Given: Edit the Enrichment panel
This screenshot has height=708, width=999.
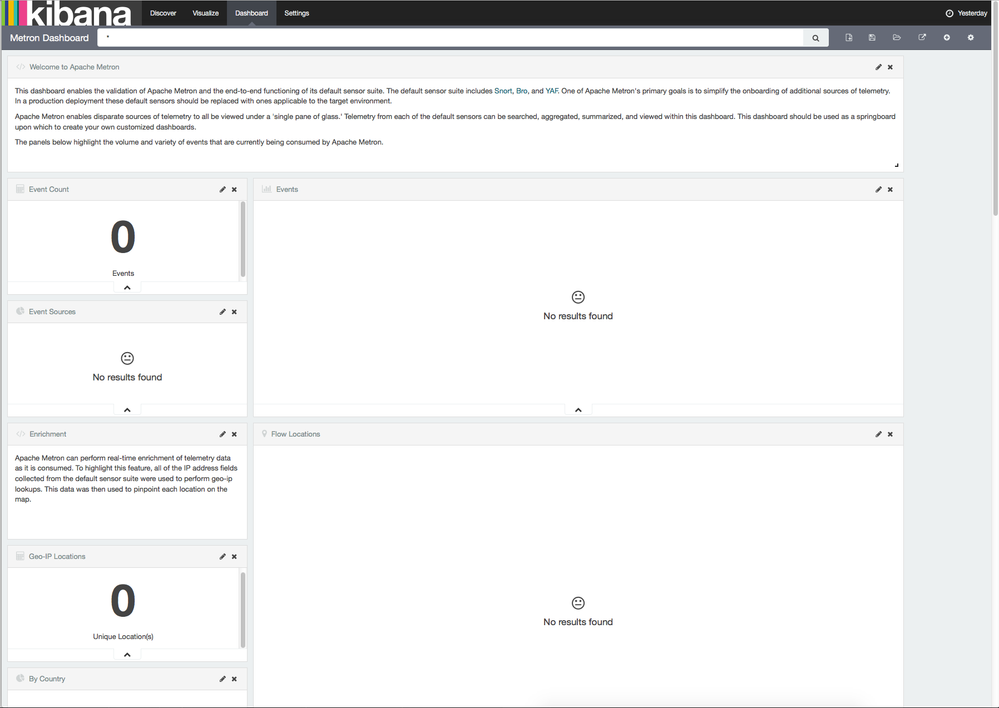Looking at the screenshot, I should [x=222, y=434].
